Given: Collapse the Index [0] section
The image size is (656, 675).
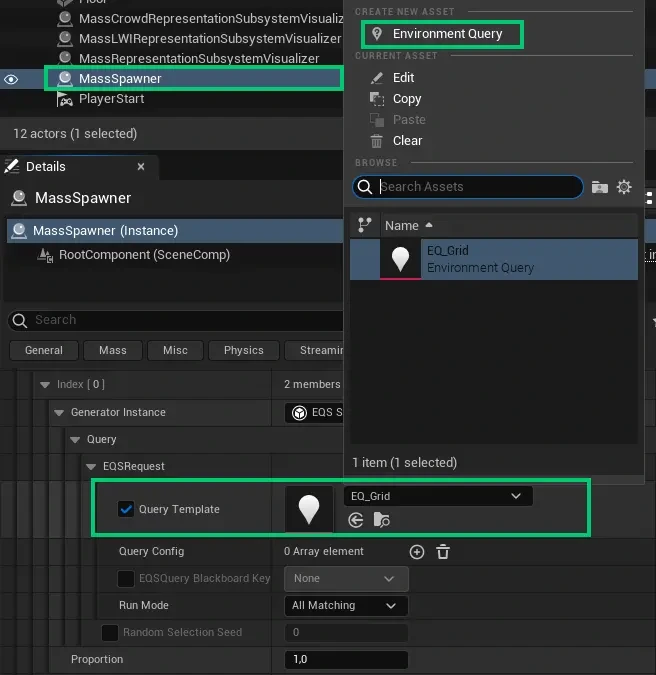Looking at the screenshot, I should pos(45,384).
